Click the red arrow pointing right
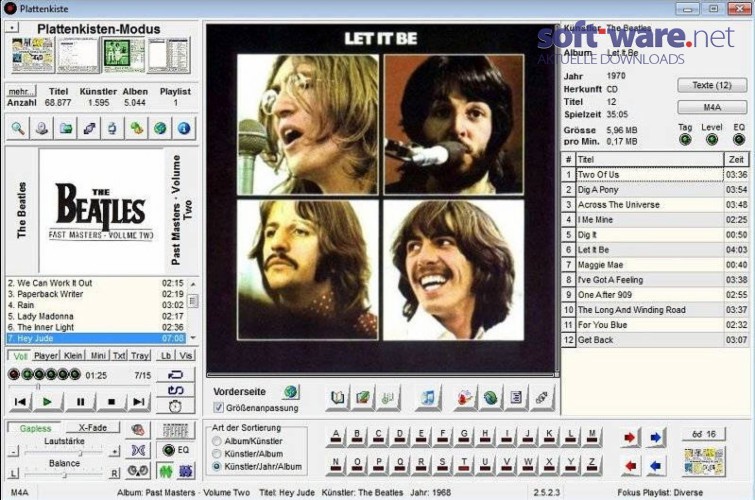The width and height of the screenshot is (755, 500). (629, 437)
